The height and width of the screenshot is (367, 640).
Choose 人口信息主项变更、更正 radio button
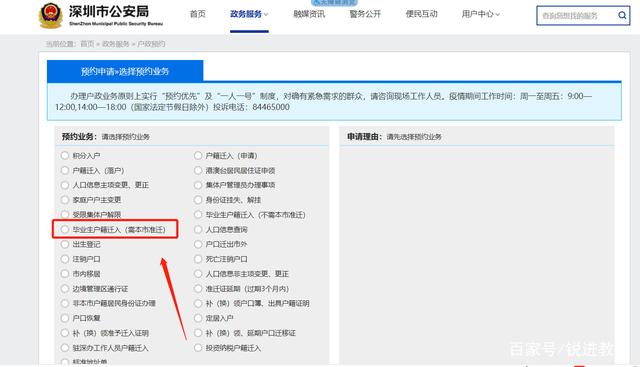(64, 185)
